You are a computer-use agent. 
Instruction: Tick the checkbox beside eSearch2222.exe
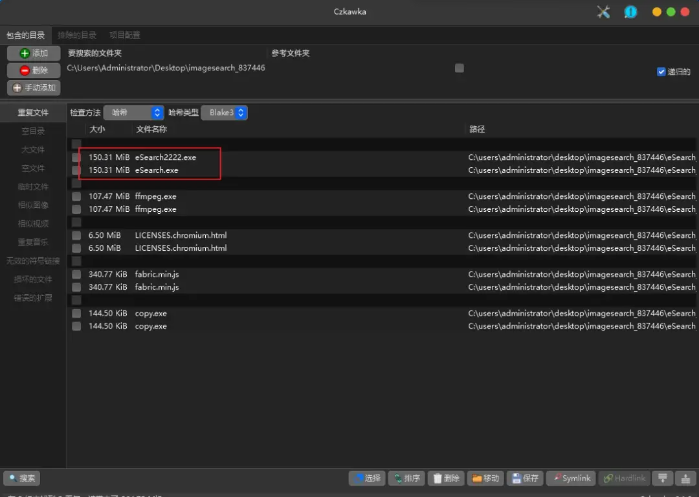tap(76, 157)
